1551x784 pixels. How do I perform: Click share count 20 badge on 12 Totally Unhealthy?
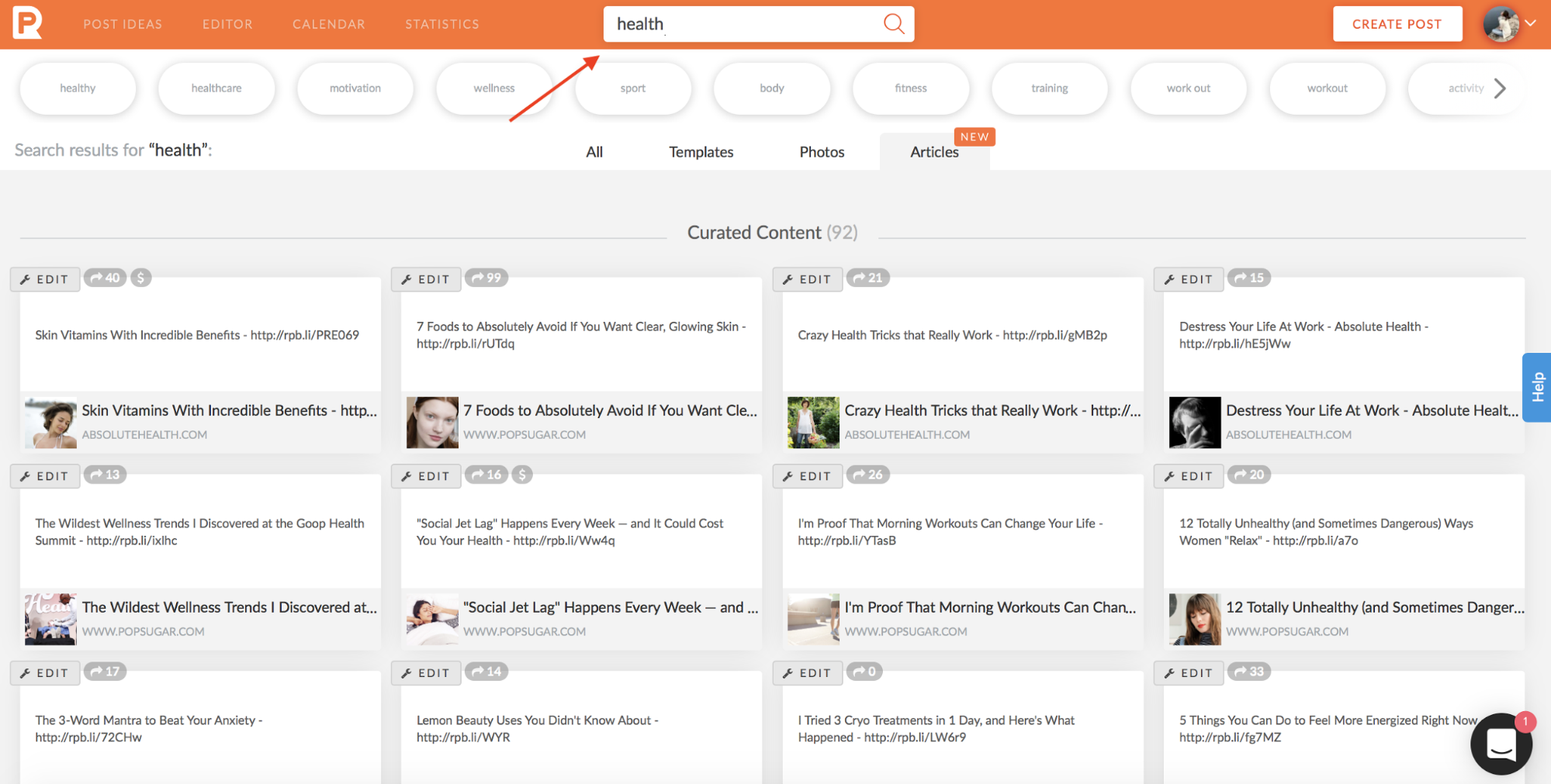pyautogui.click(x=1249, y=475)
